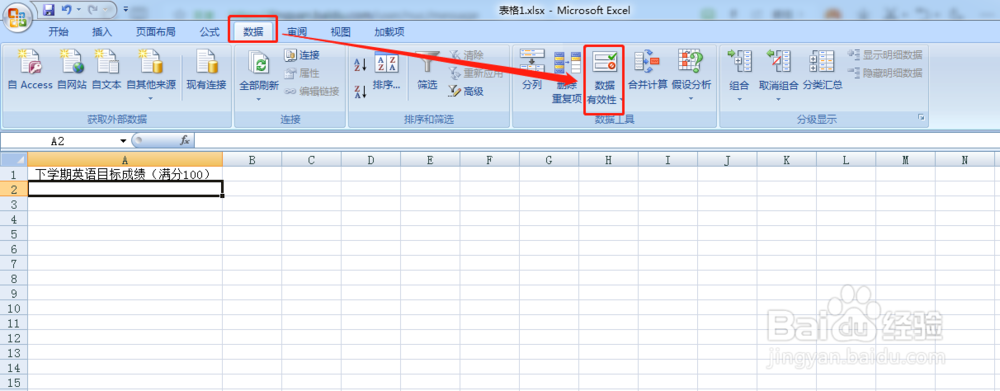Toggle the 筛选 filter
This screenshot has width=1000, height=391.
[427, 71]
